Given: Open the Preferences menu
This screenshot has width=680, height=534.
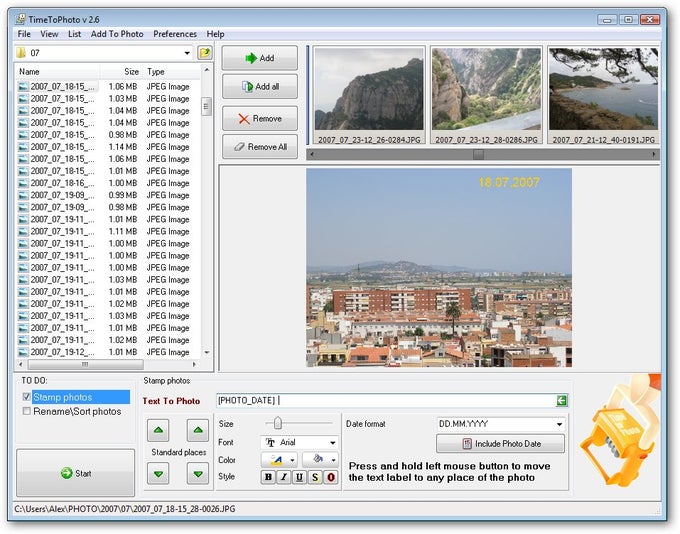Looking at the screenshot, I should [175, 34].
